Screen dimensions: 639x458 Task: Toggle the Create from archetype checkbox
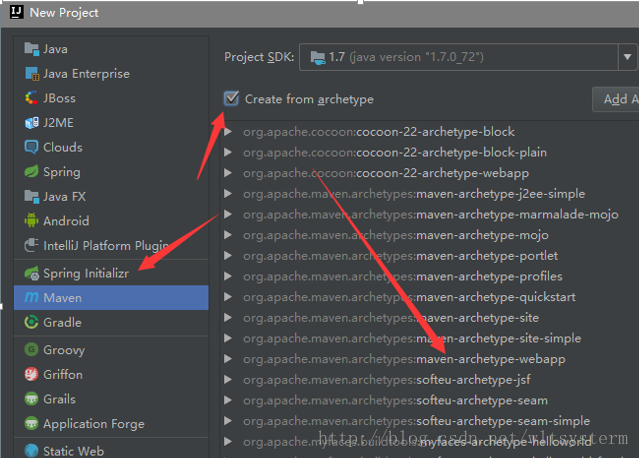[x=231, y=99]
